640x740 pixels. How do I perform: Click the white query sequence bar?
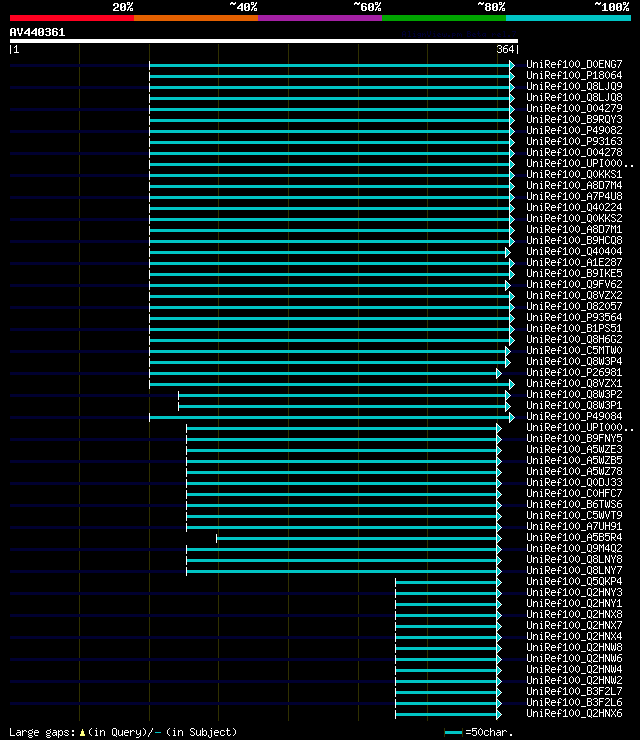264,41
